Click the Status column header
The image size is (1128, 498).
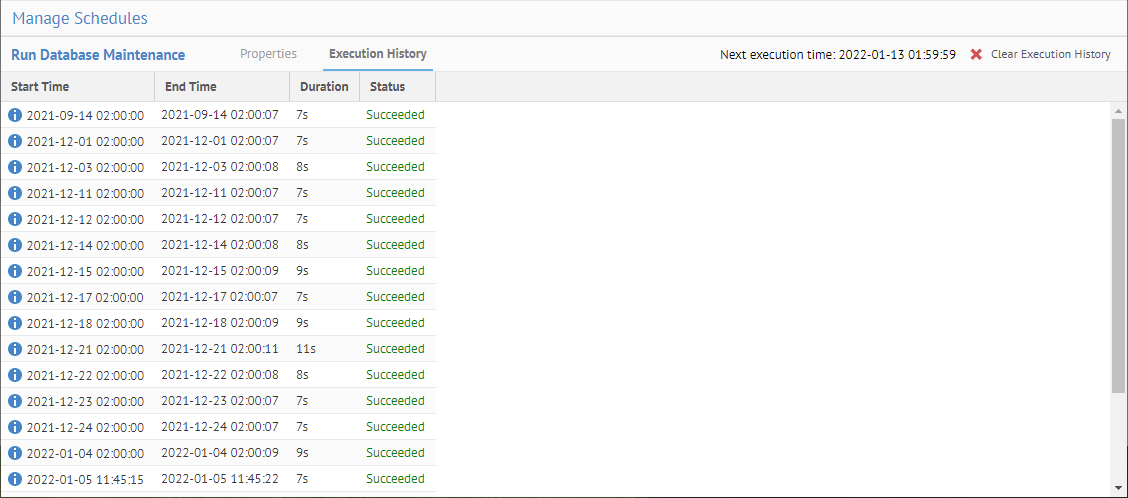point(387,87)
